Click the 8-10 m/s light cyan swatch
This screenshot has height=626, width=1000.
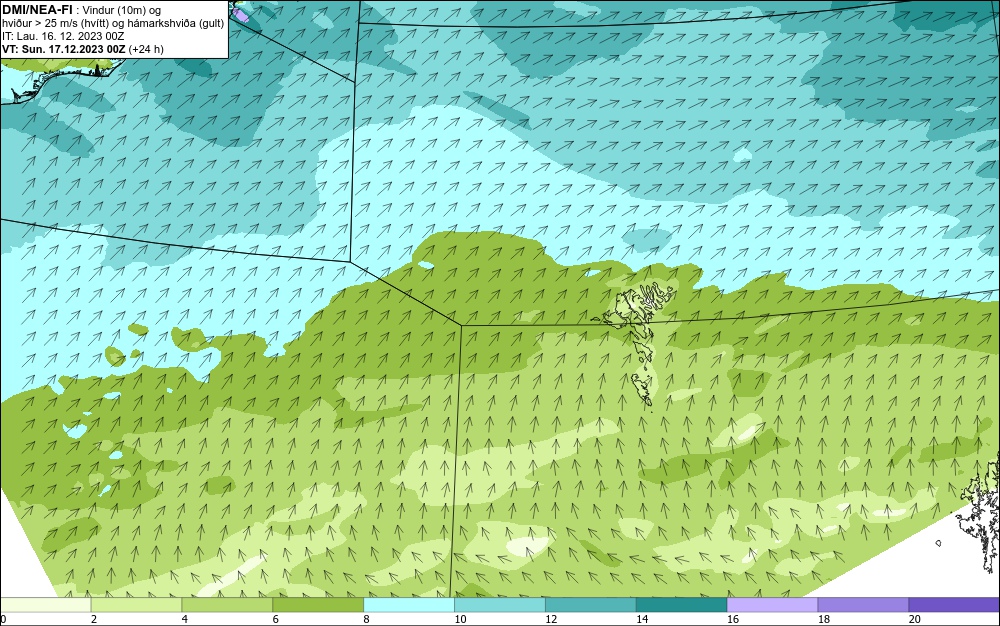[409, 604]
